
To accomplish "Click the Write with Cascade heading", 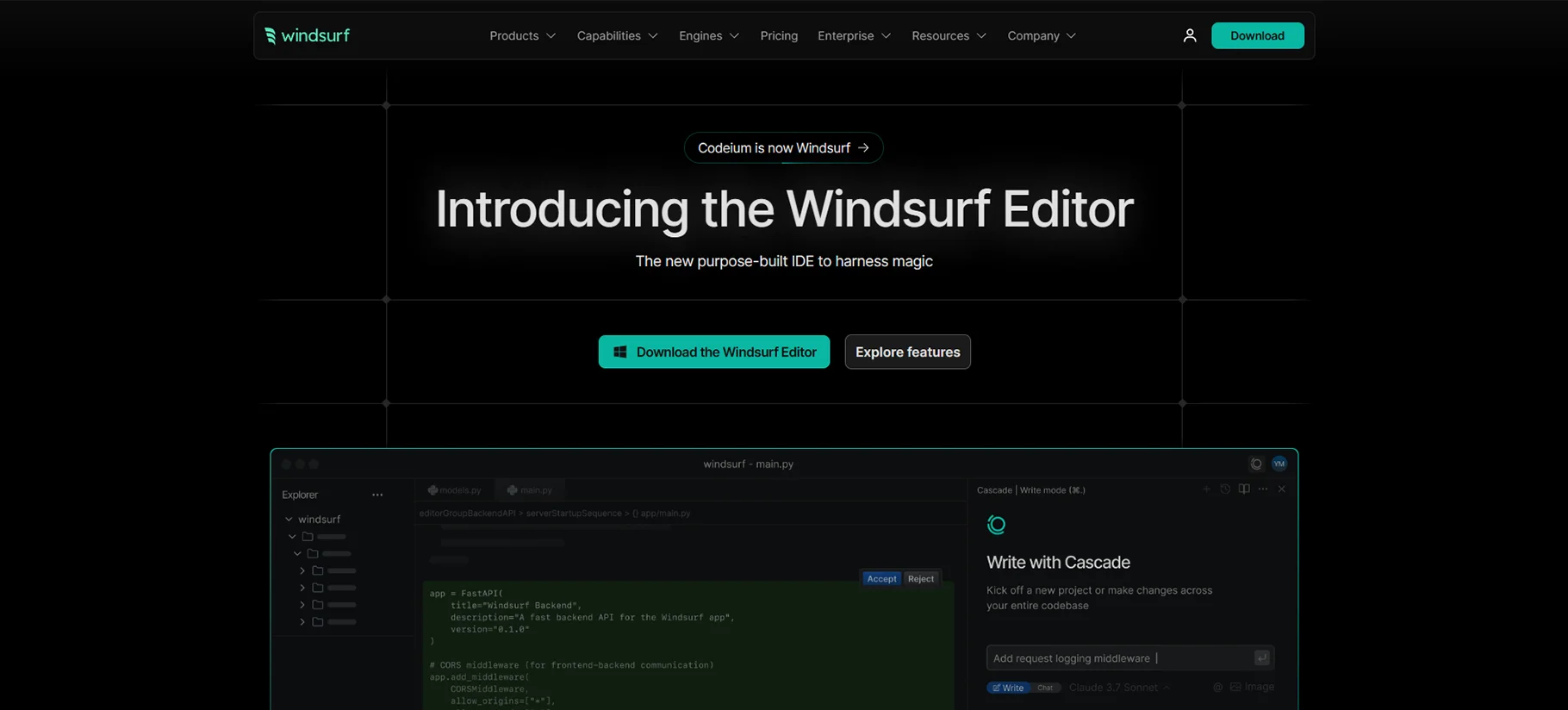I will [x=1058, y=563].
